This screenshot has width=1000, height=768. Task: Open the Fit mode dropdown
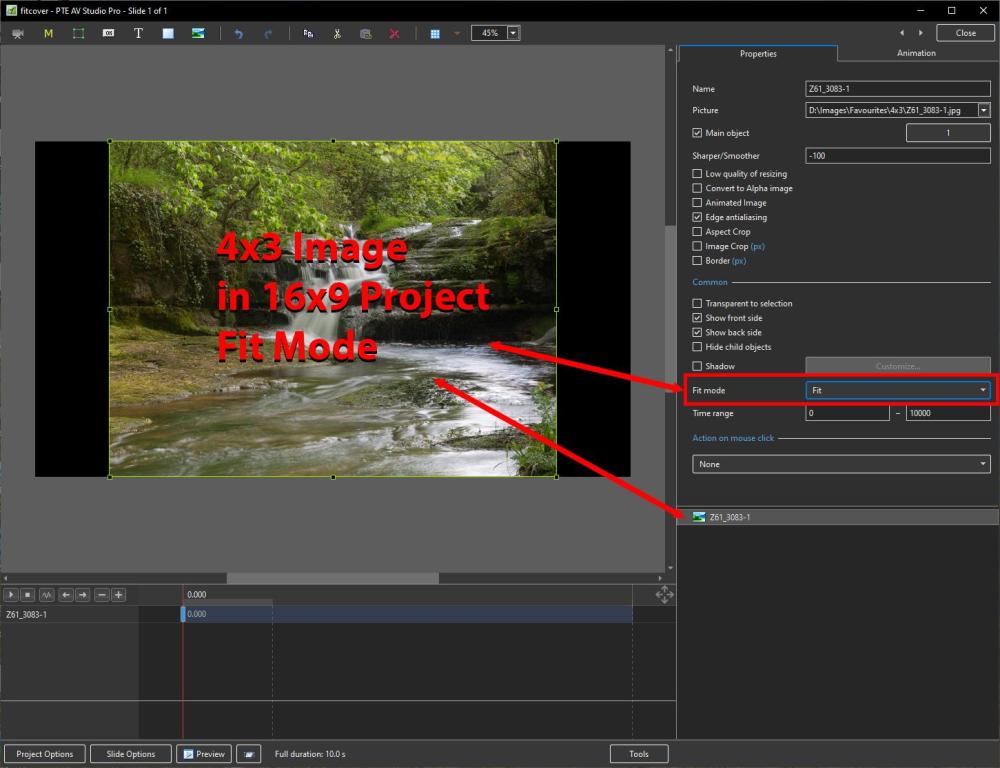tap(898, 390)
